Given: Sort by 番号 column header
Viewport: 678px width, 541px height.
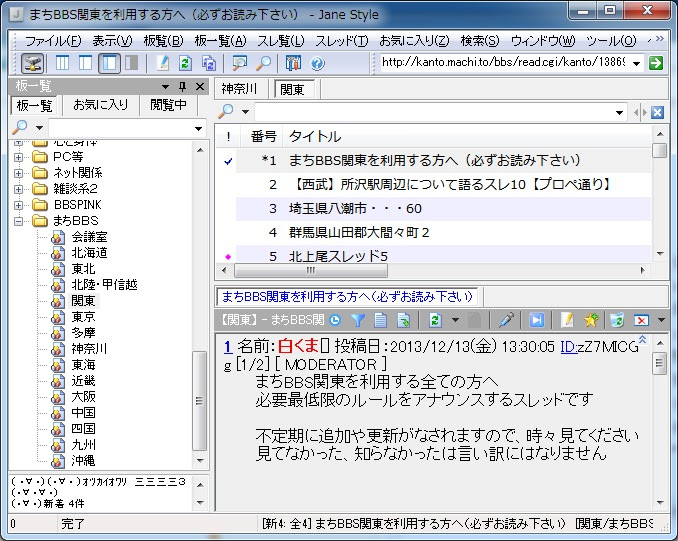Looking at the screenshot, I should pos(263,137).
